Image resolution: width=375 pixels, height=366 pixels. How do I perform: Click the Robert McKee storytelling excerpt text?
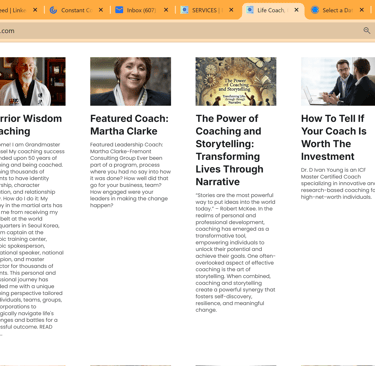[x=236, y=253]
